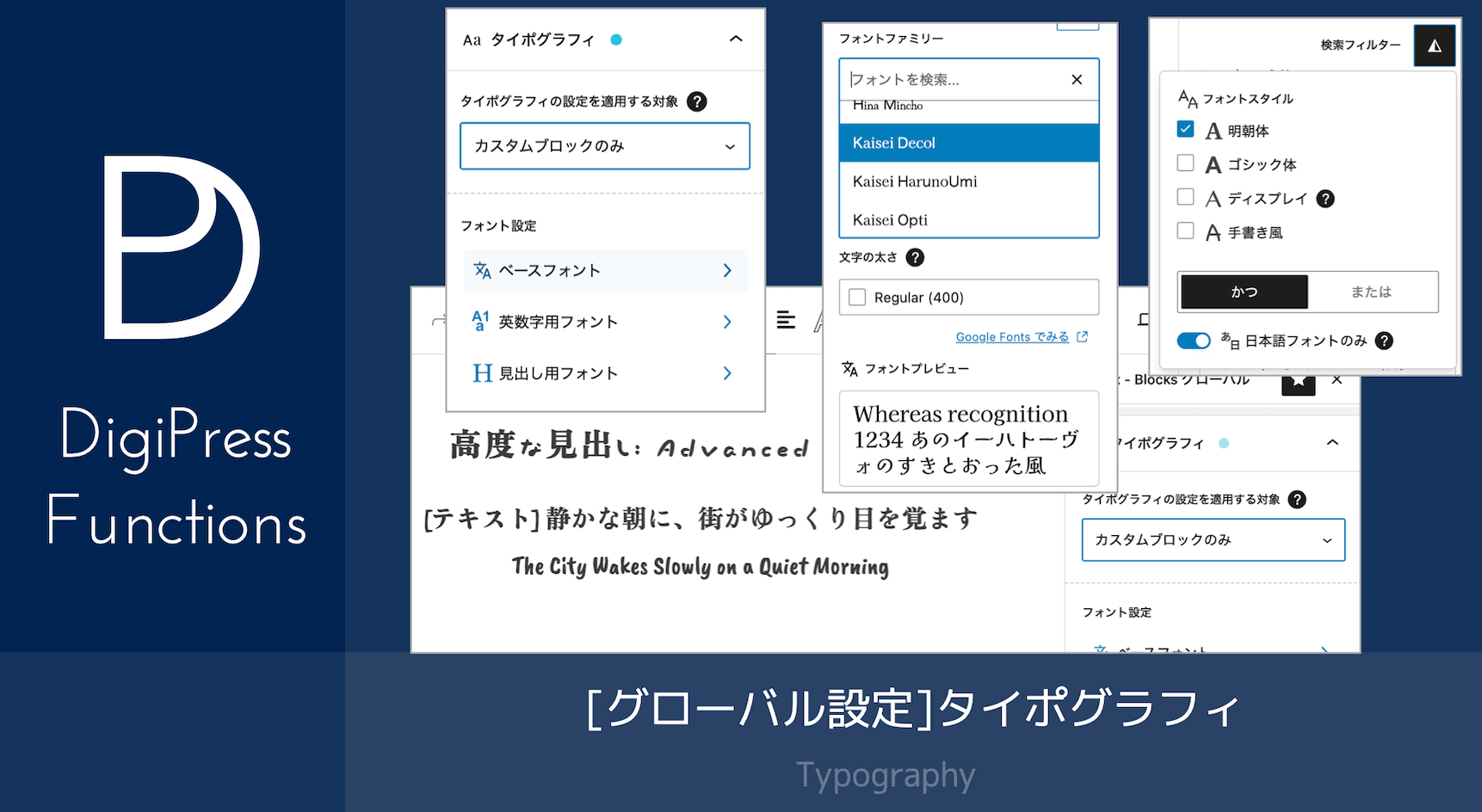Click the chevron on the 英数字用フォント row

(x=727, y=322)
